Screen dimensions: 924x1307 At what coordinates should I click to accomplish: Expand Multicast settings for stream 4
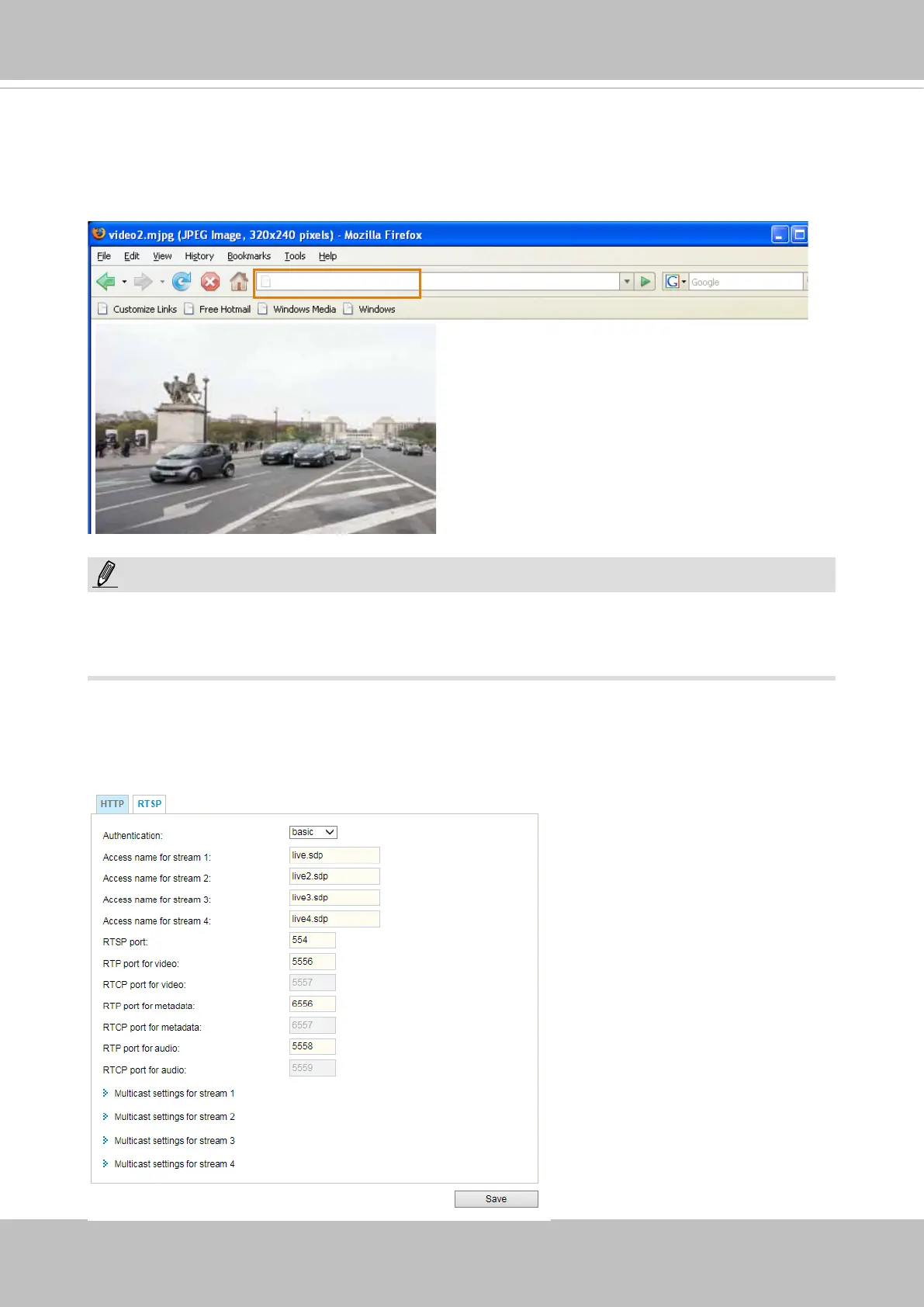pos(168,1164)
